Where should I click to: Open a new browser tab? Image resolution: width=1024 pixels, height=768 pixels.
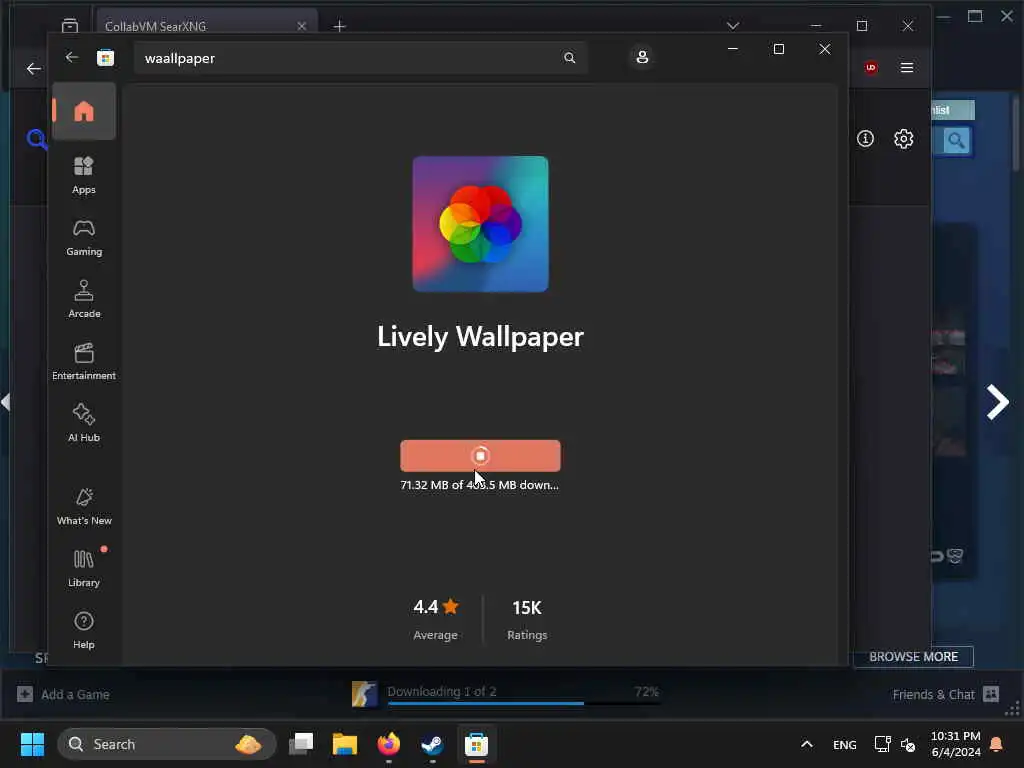[339, 26]
